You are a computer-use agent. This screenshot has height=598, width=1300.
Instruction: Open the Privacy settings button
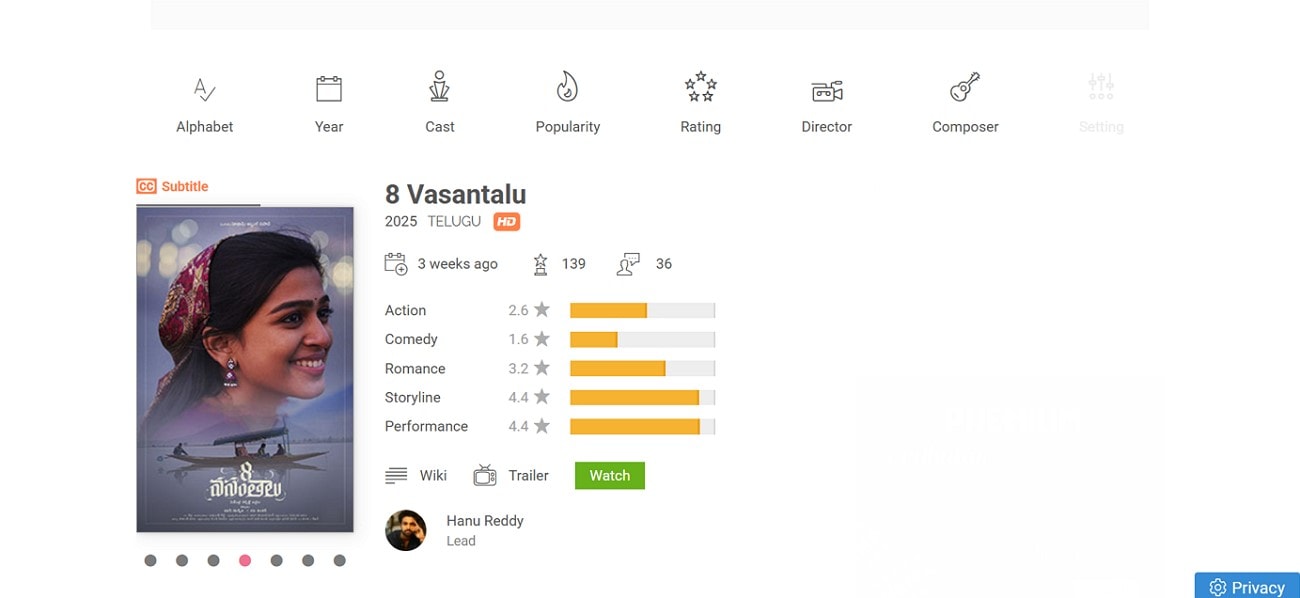pos(1246,587)
